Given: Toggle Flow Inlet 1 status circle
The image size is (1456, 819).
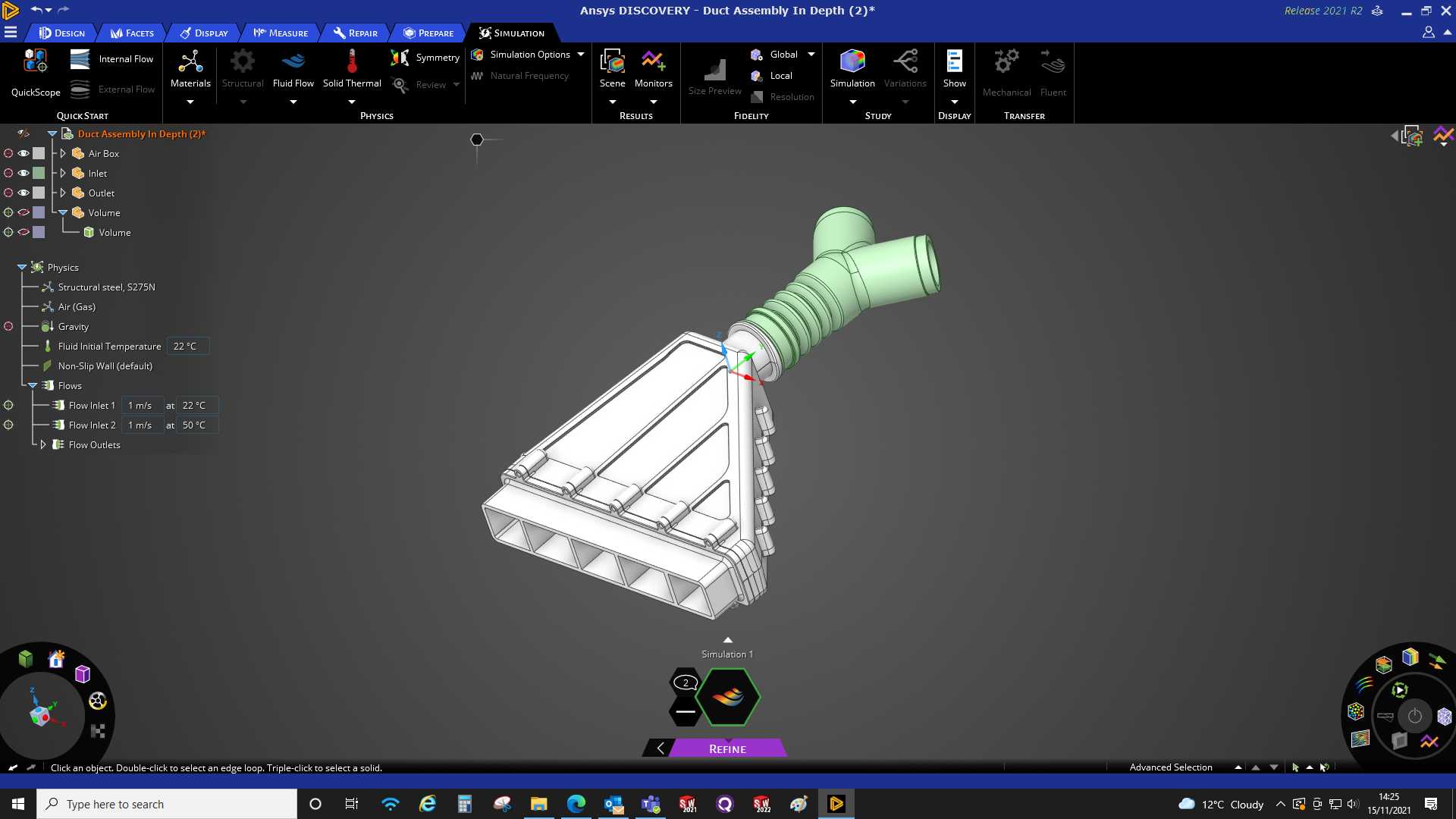Looking at the screenshot, I should [8, 405].
